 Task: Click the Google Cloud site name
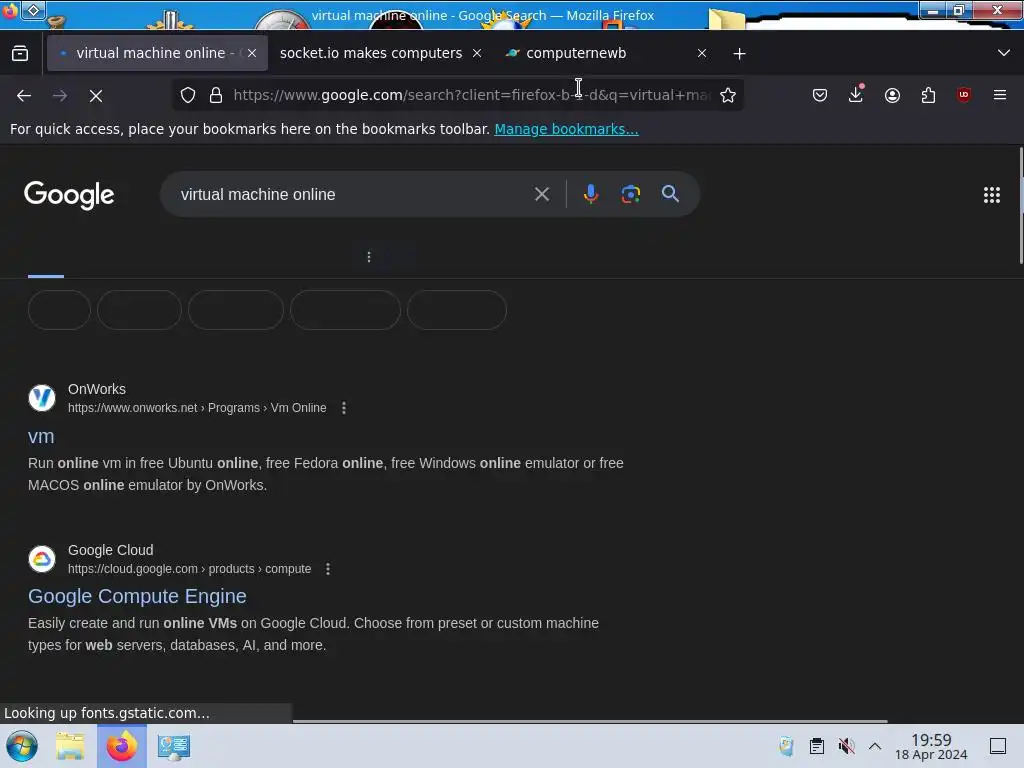click(110, 551)
